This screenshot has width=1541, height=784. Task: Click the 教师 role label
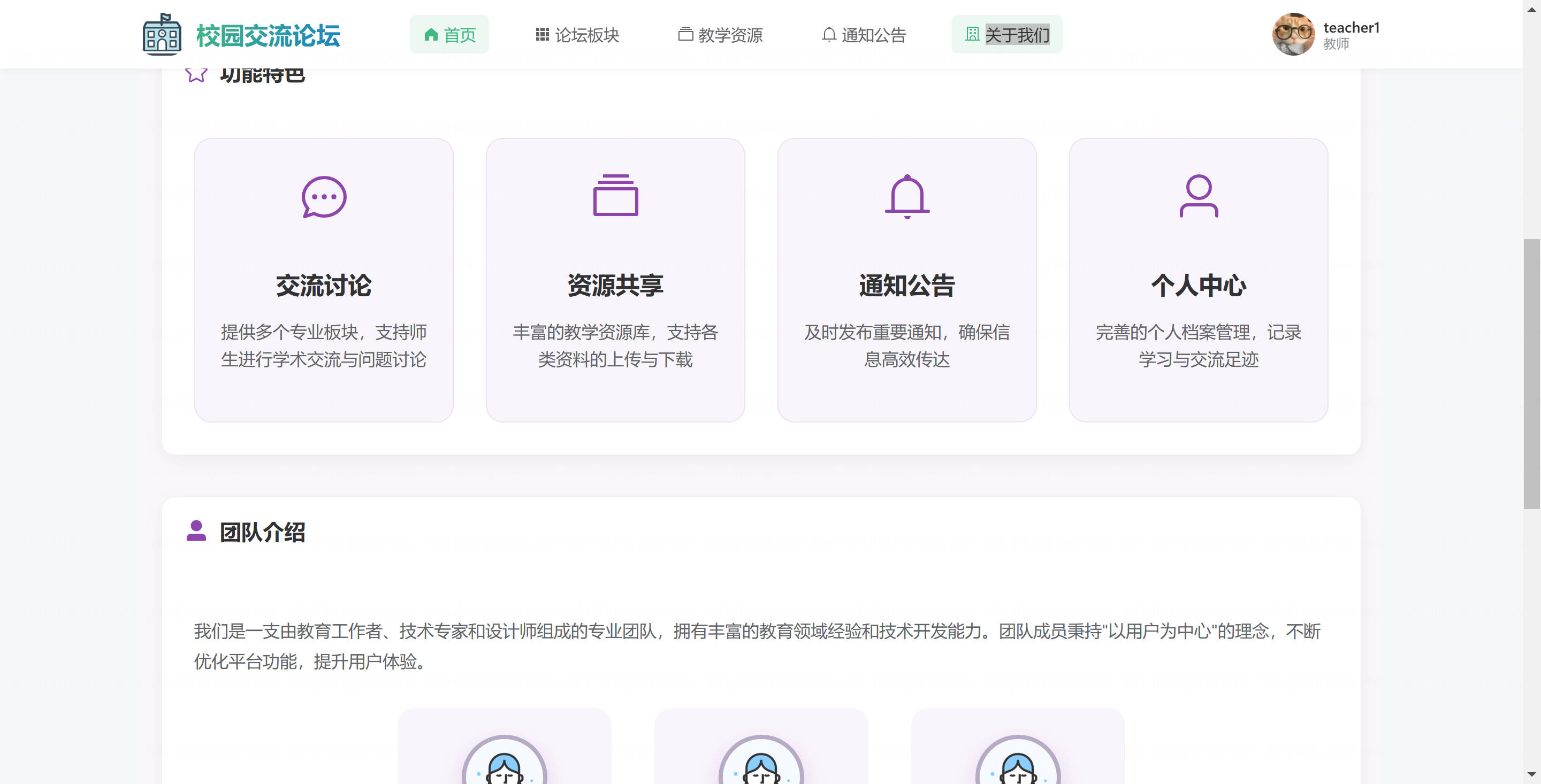[1336, 44]
